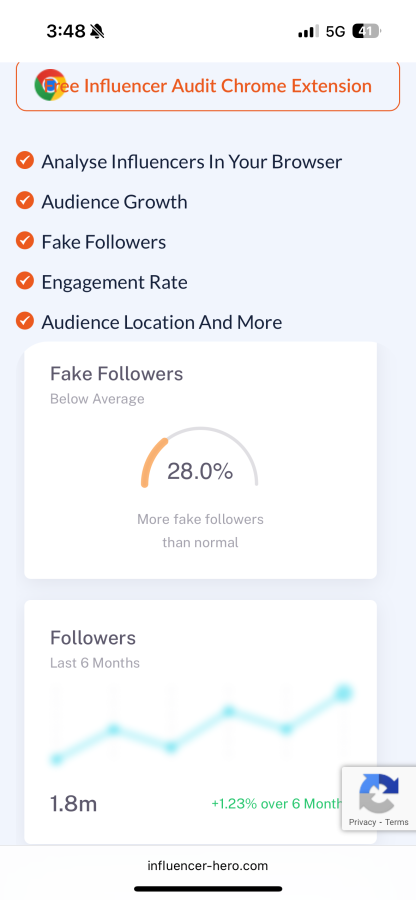Screen dimensions: 416x900
Task: Click the checkmark next to Fake Followers
Action: (x=25, y=241)
